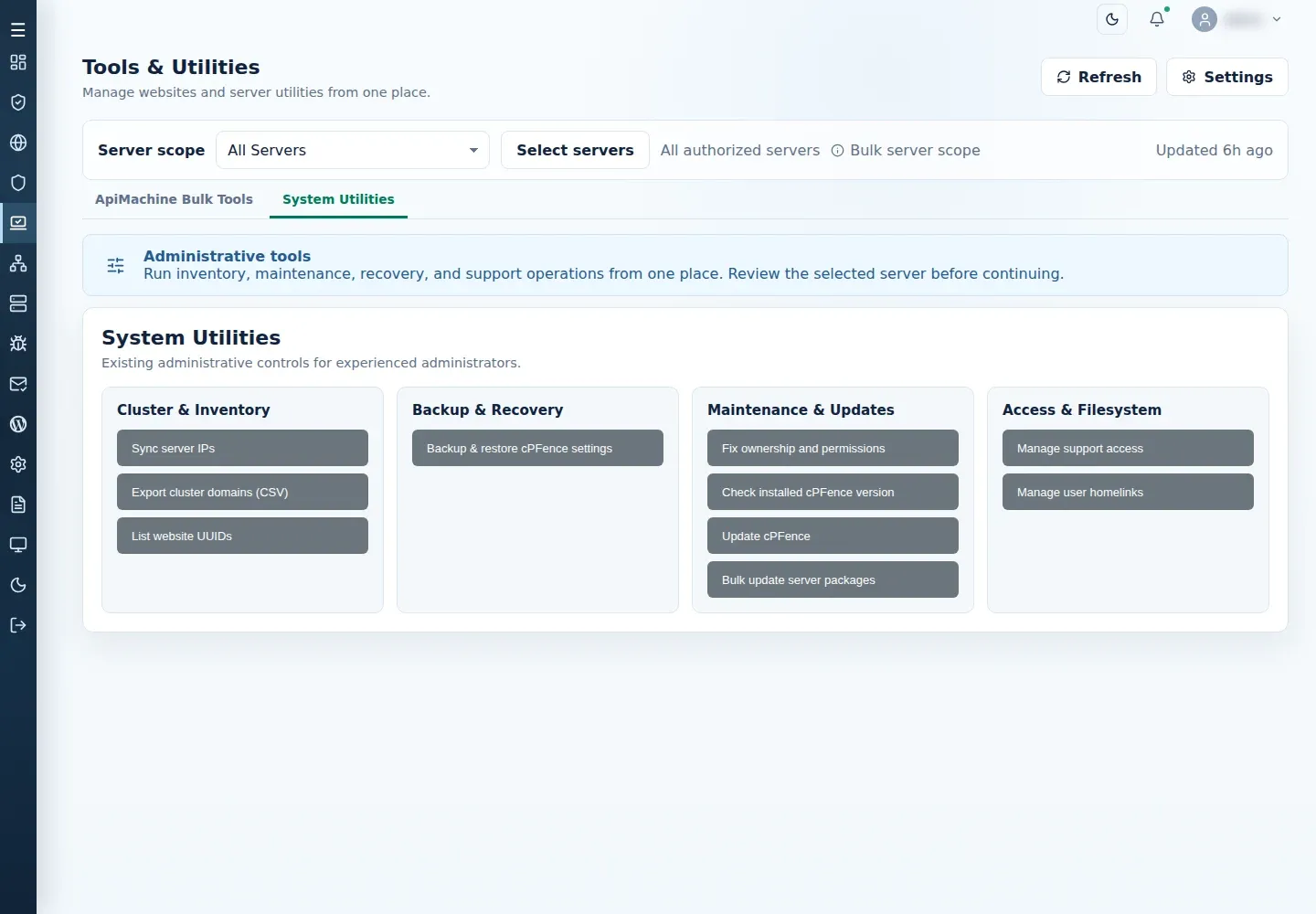The width and height of the screenshot is (1316, 914).
Task: Switch to the ApiMachine Bulk Tools tab
Action: 174,199
